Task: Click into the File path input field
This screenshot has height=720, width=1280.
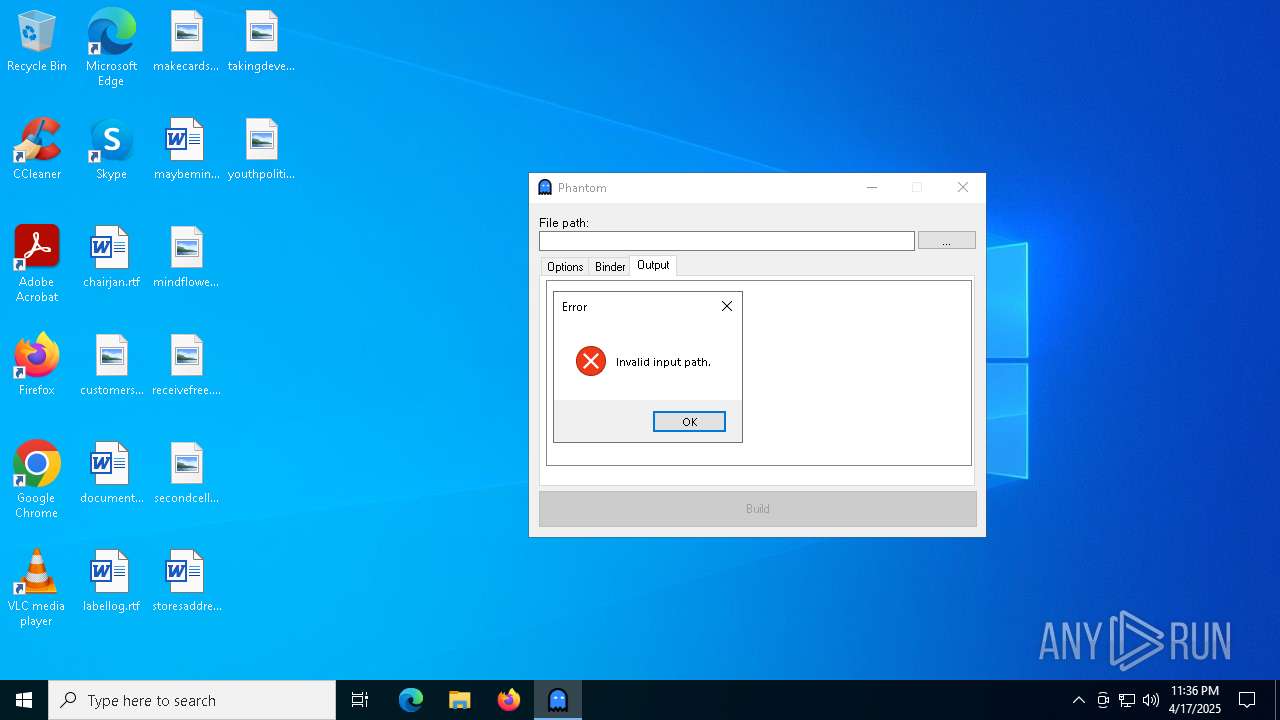Action: coord(727,241)
